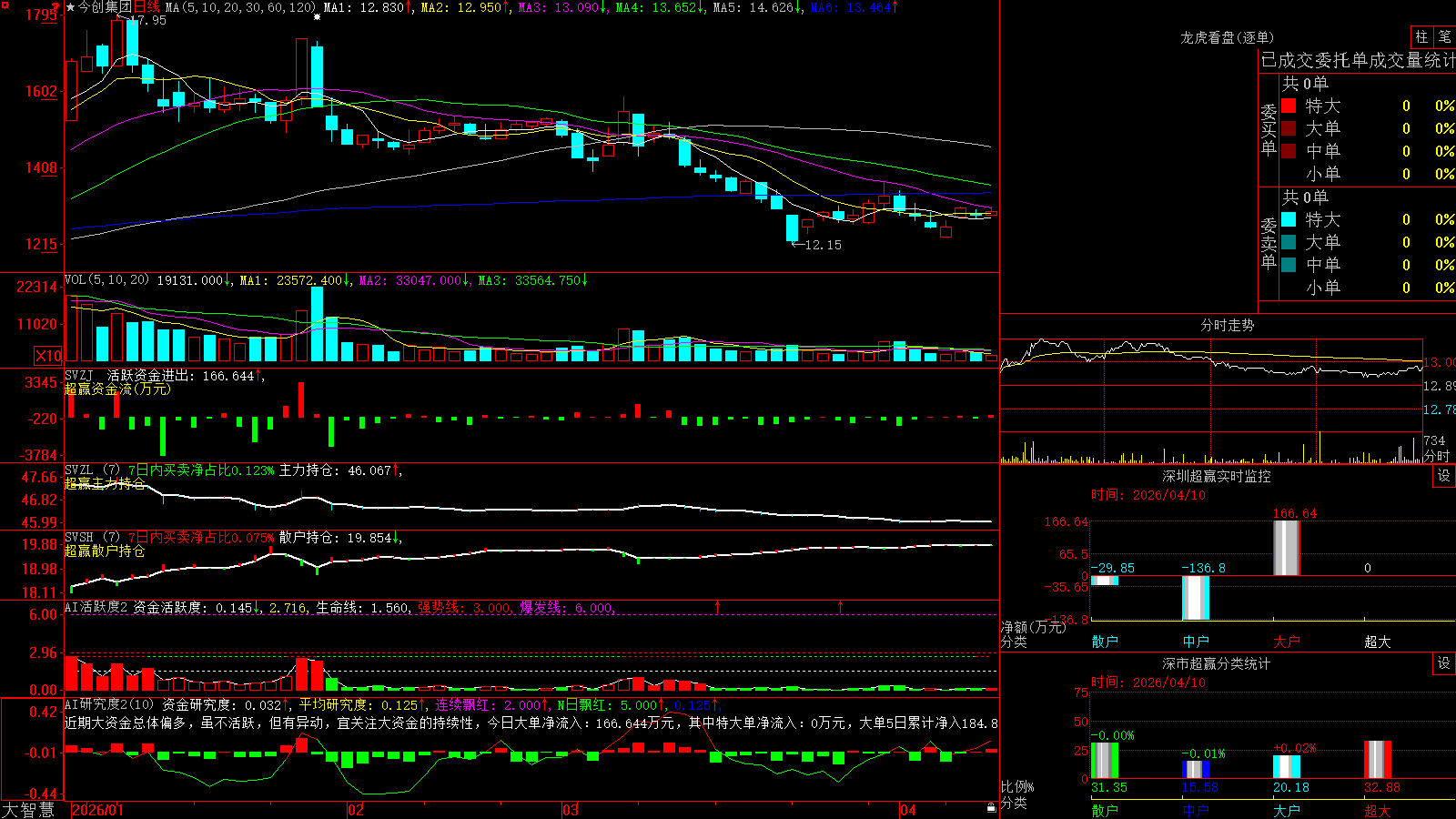This screenshot has width=1456, height=819.
Task: Click the X10 volume scale toggle
Action: 48,356
